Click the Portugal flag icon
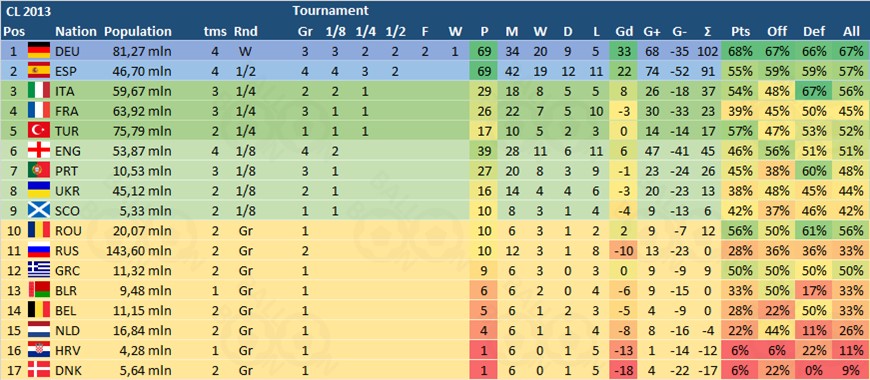870x380 pixels. (x=39, y=171)
